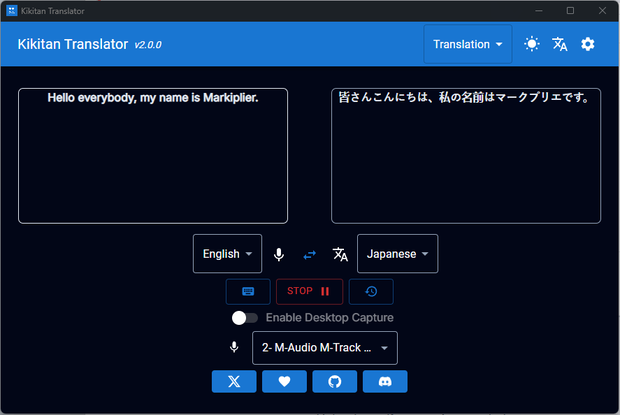Expand the Japanese target language dropdown
Image resolution: width=620 pixels, height=415 pixels.
[397, 254]
